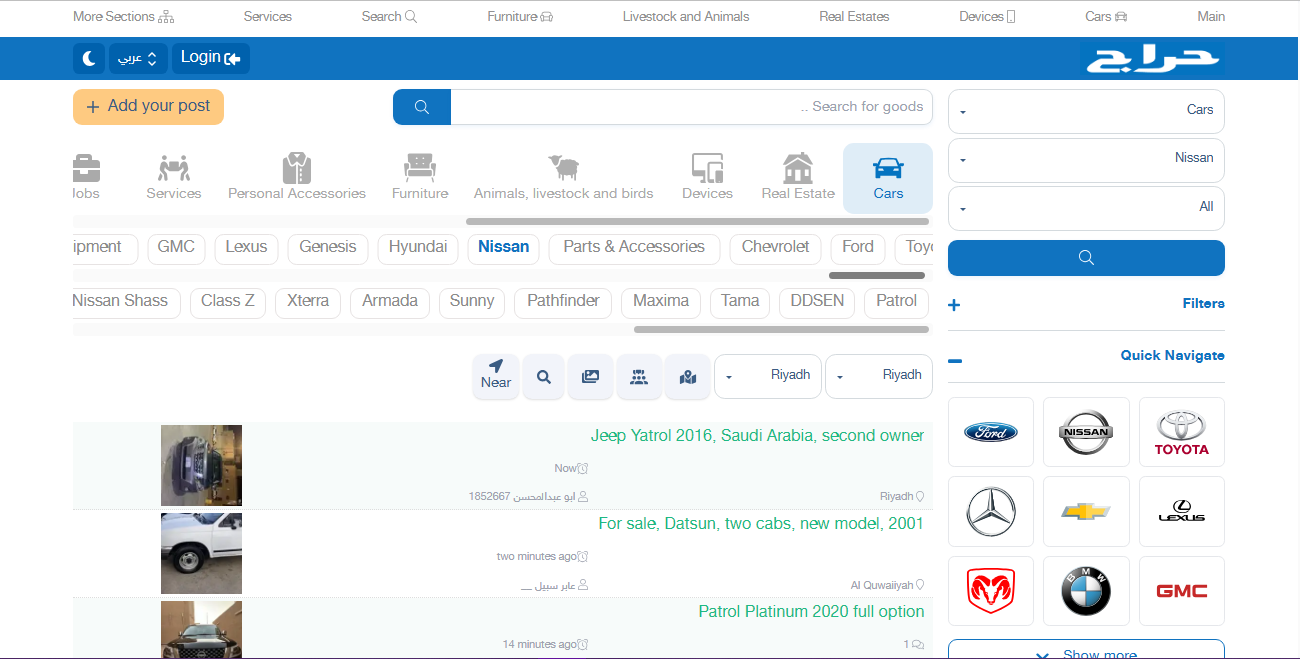
Task: Select the Furniture category icon
Action: click(420, 178)
